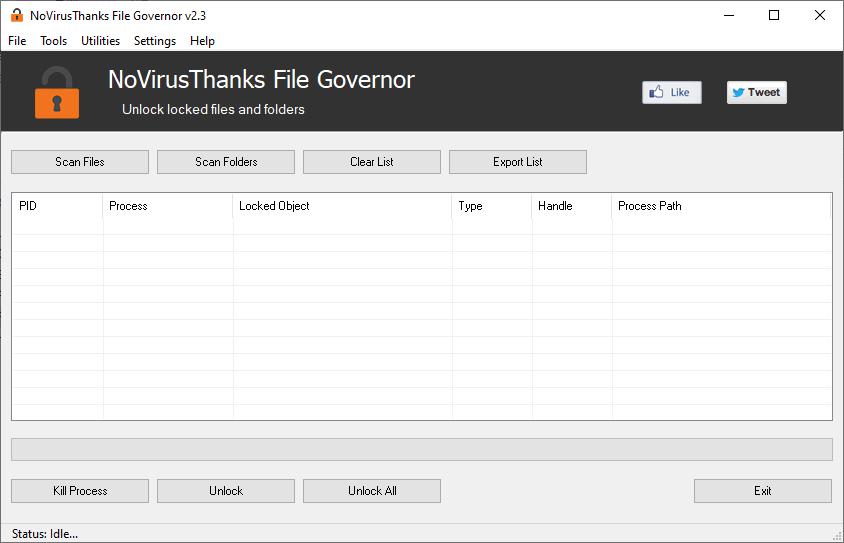Clear results using Clear List button
The width and height of the screenshot is (844, 543).
[372, 162]
